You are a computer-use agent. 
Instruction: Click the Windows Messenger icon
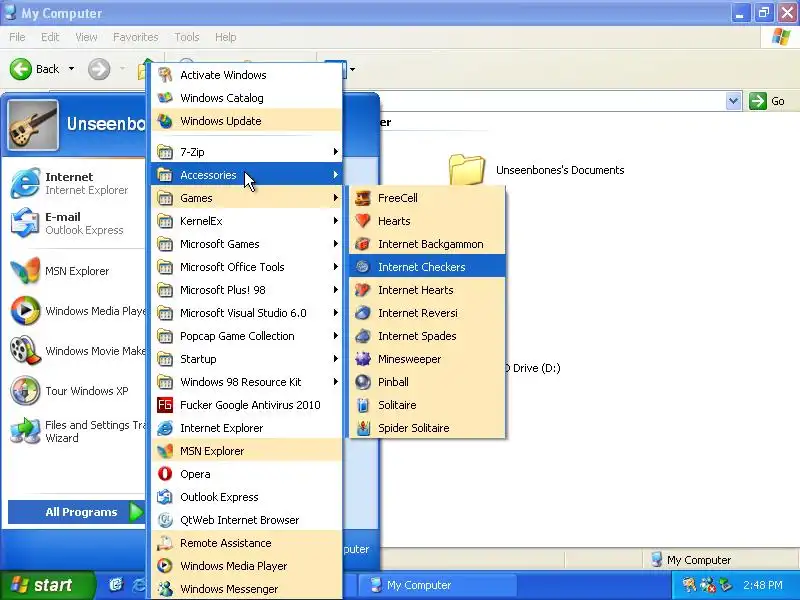click(165, 589)
